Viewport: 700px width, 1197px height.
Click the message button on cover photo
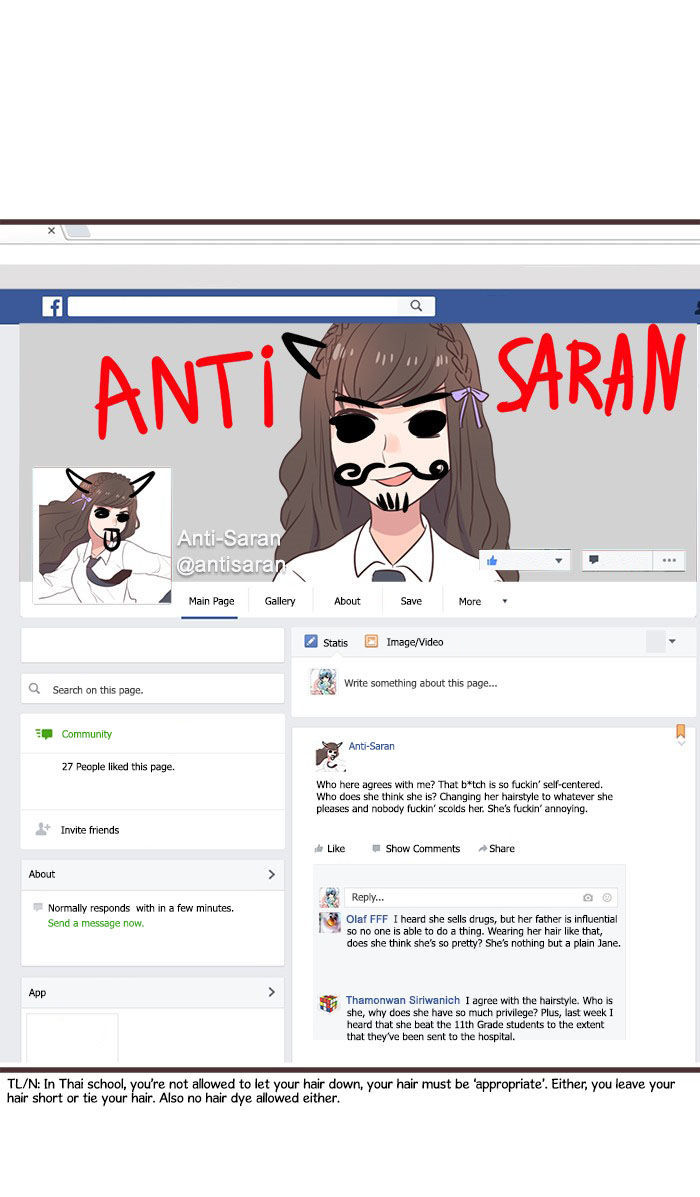coord(593,561)
